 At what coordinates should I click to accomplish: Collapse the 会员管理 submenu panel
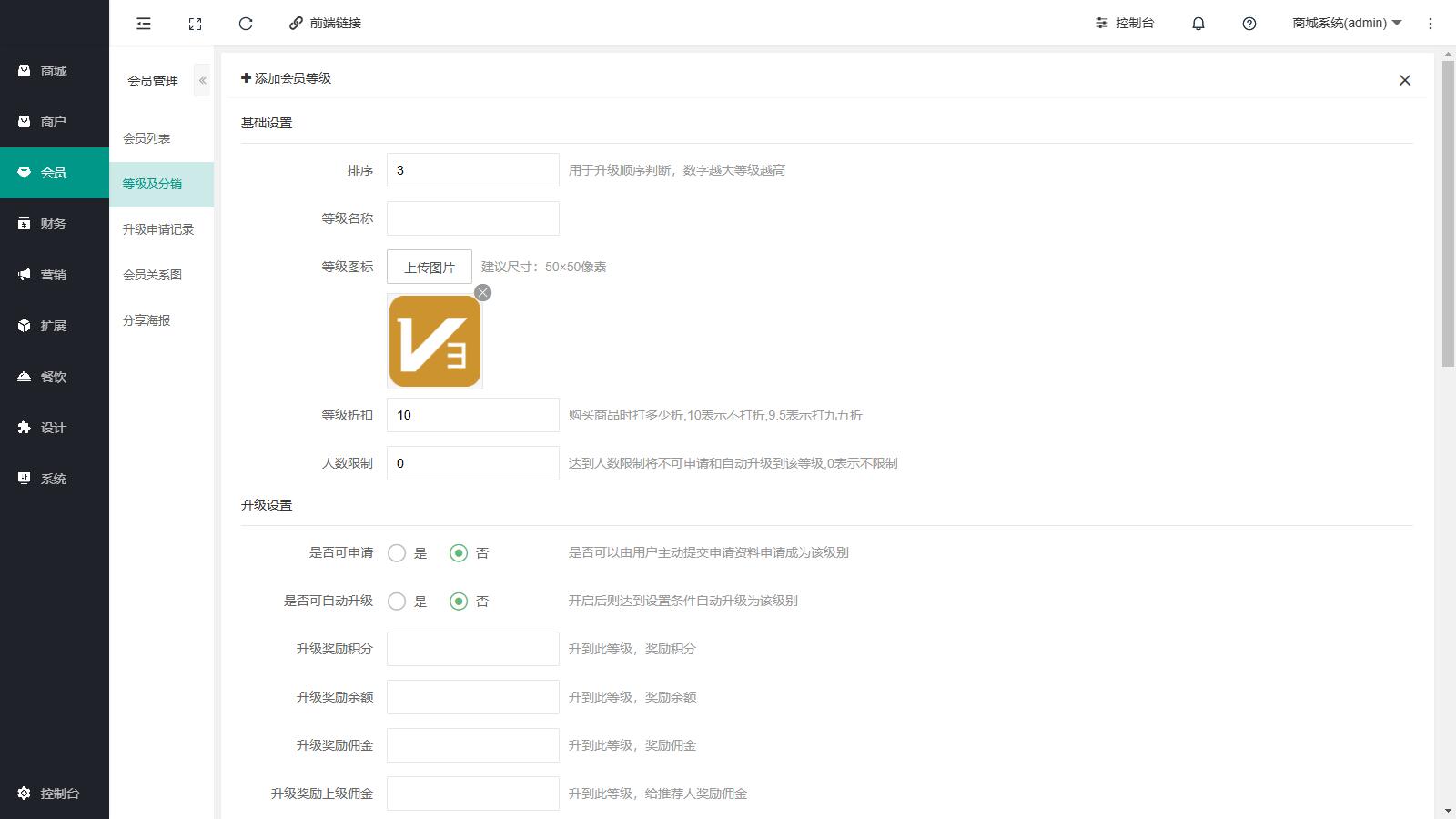coord(202,81)
